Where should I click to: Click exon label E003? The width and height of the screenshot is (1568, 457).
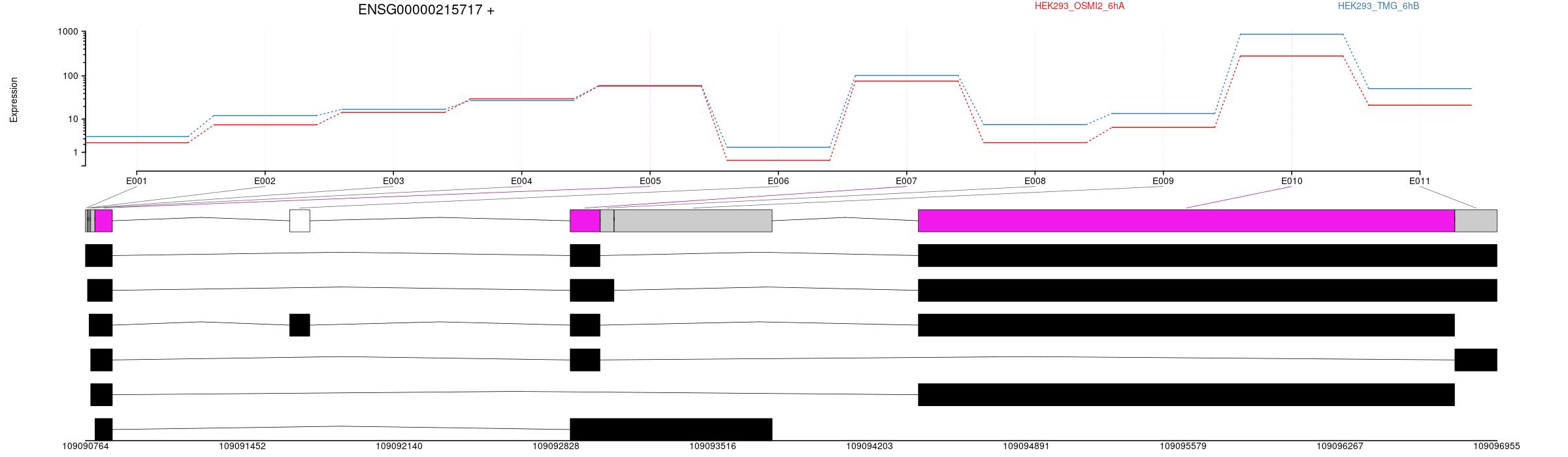tap(393, 181)
